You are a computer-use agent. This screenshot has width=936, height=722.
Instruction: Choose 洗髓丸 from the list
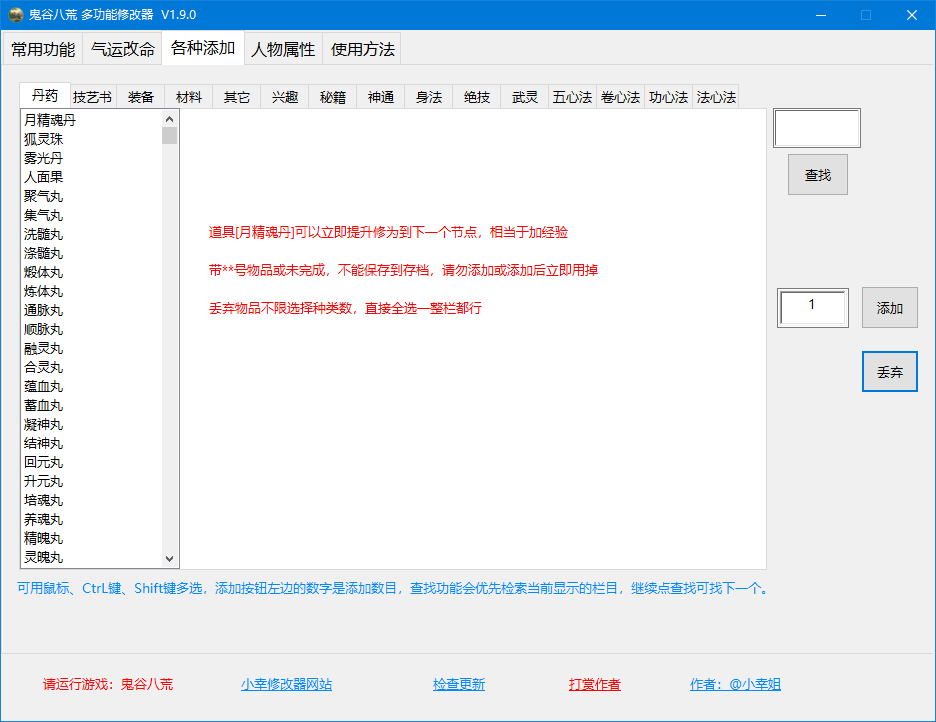click(x=44, y=234)
